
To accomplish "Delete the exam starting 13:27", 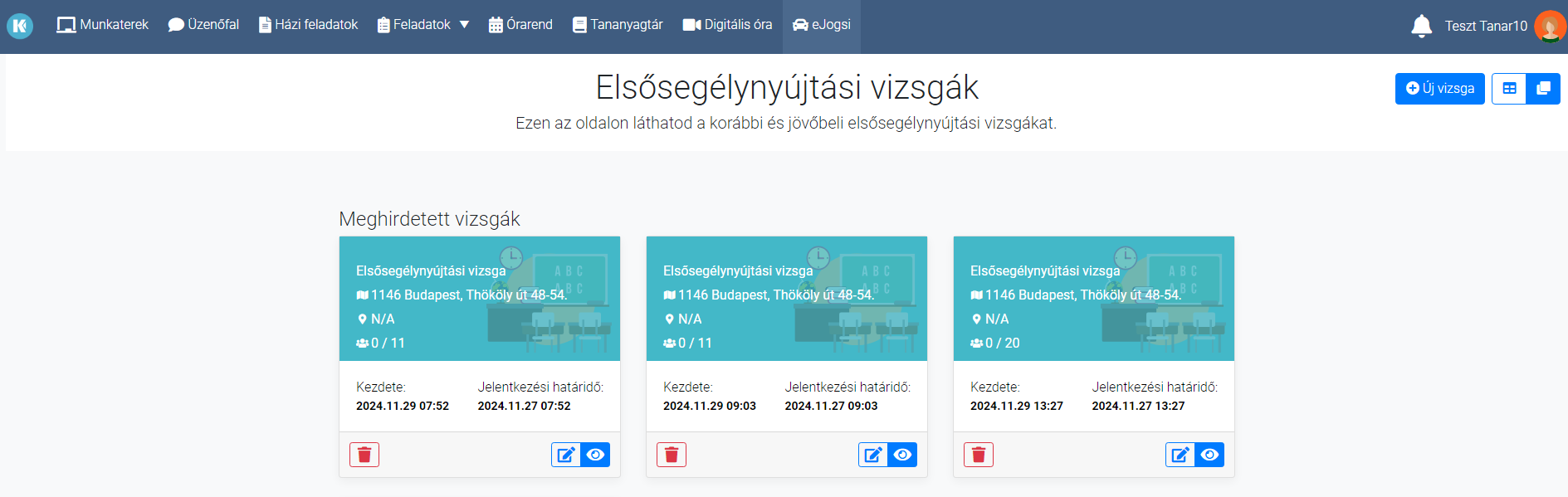I will [x=979, y=455].
